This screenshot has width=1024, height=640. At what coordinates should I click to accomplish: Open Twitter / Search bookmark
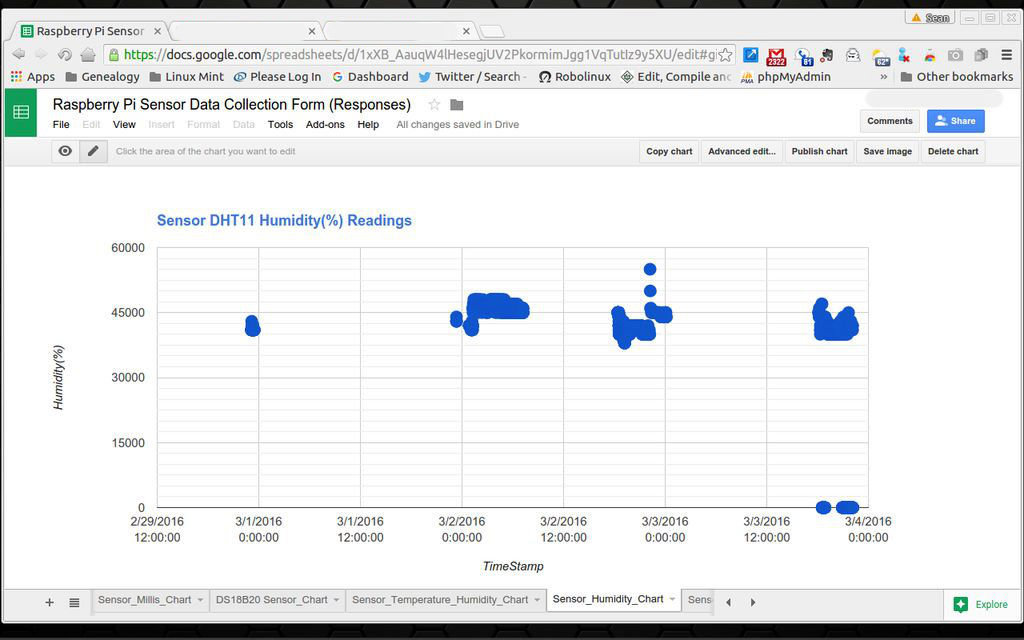click(x=473, y=76)
